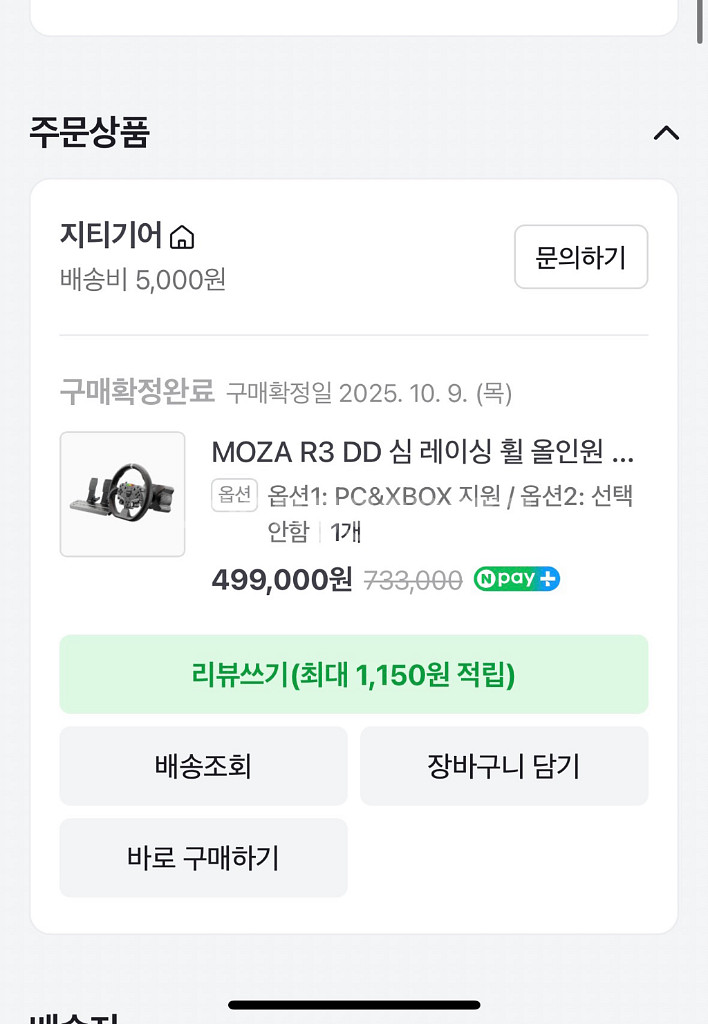This screenshot has width=708, height=1024.
Task: Click 리뷰쓰기 to write a review
Action: (354, 676)
